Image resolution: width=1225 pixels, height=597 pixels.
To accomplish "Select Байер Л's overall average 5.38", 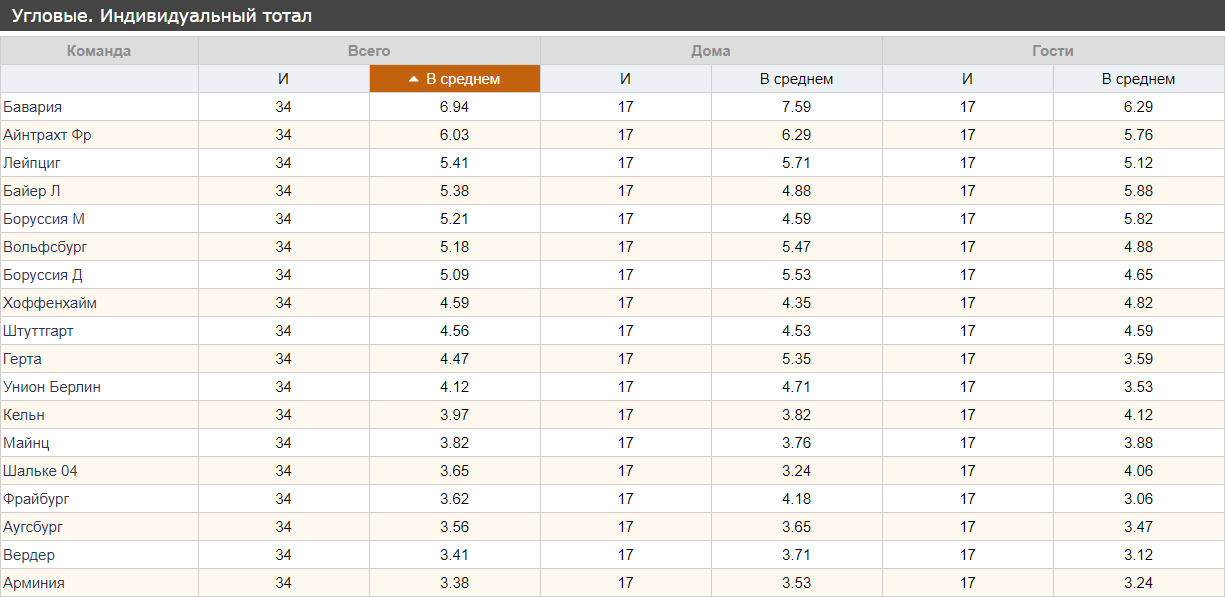I will pos(455,191).
